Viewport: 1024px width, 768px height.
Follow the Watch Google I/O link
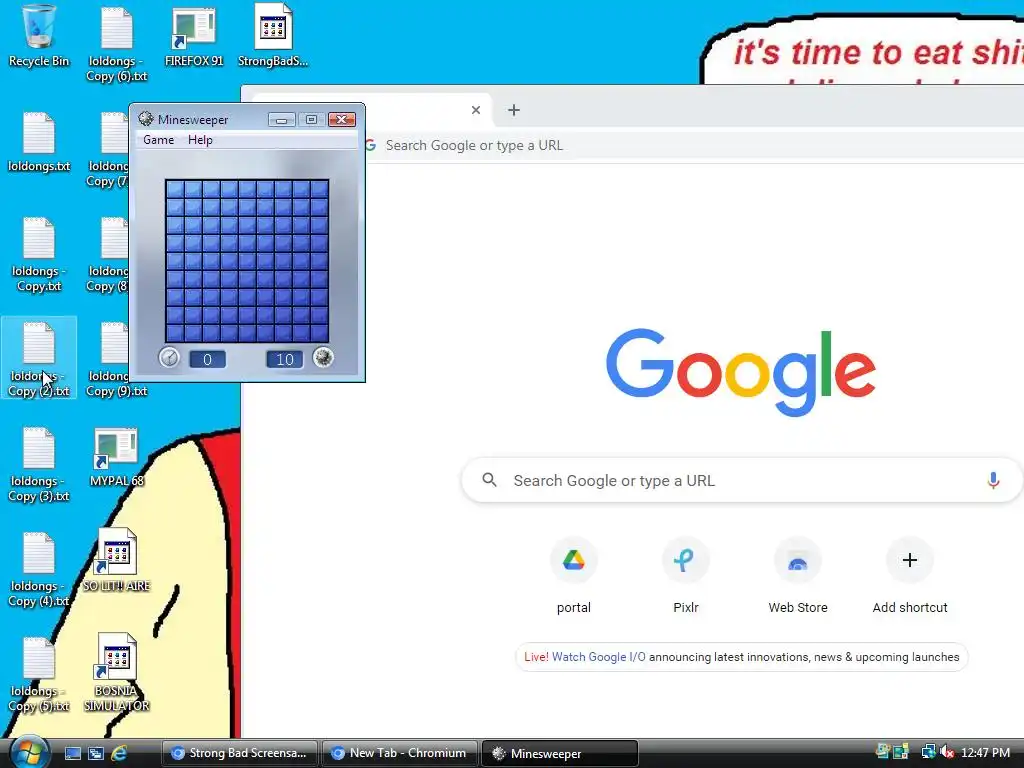point(599,657)
